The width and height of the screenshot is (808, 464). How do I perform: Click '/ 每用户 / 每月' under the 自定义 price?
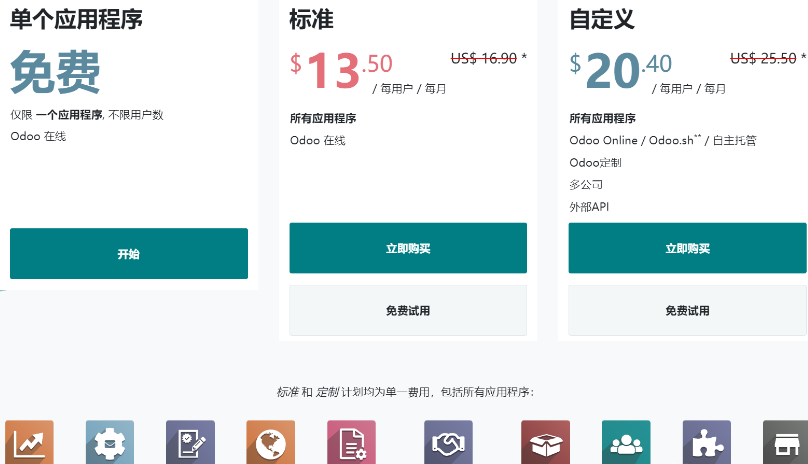click(x=688, y=89)
